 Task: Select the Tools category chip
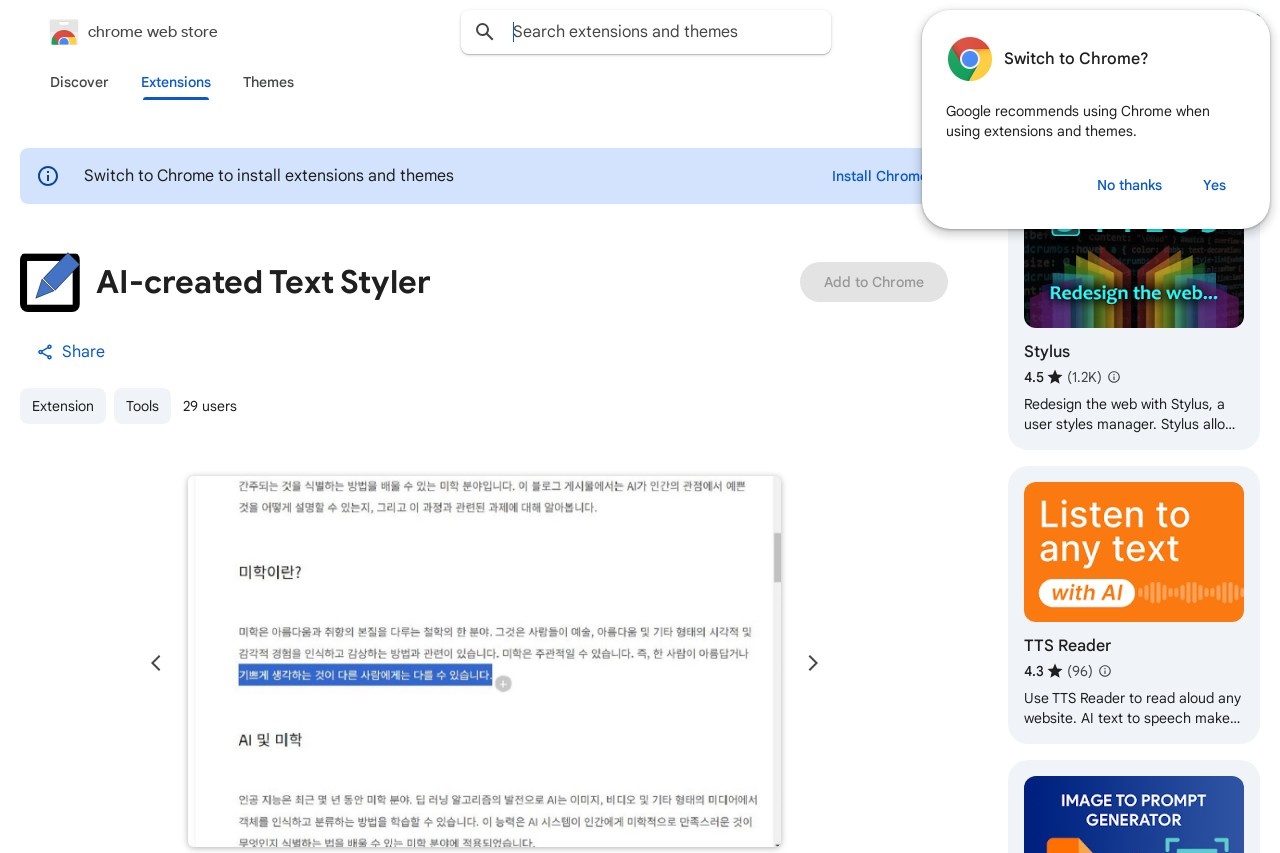142,406
